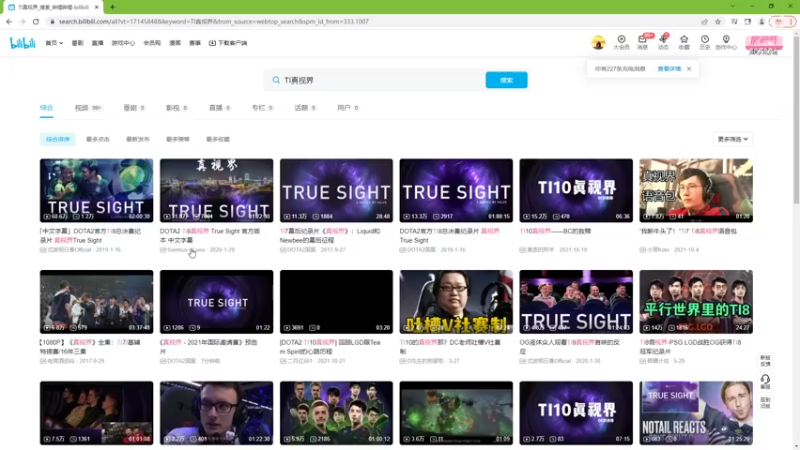
Task: Open the 历史 history clock icon
Action: pyautogui.click(x=705, y=42)
